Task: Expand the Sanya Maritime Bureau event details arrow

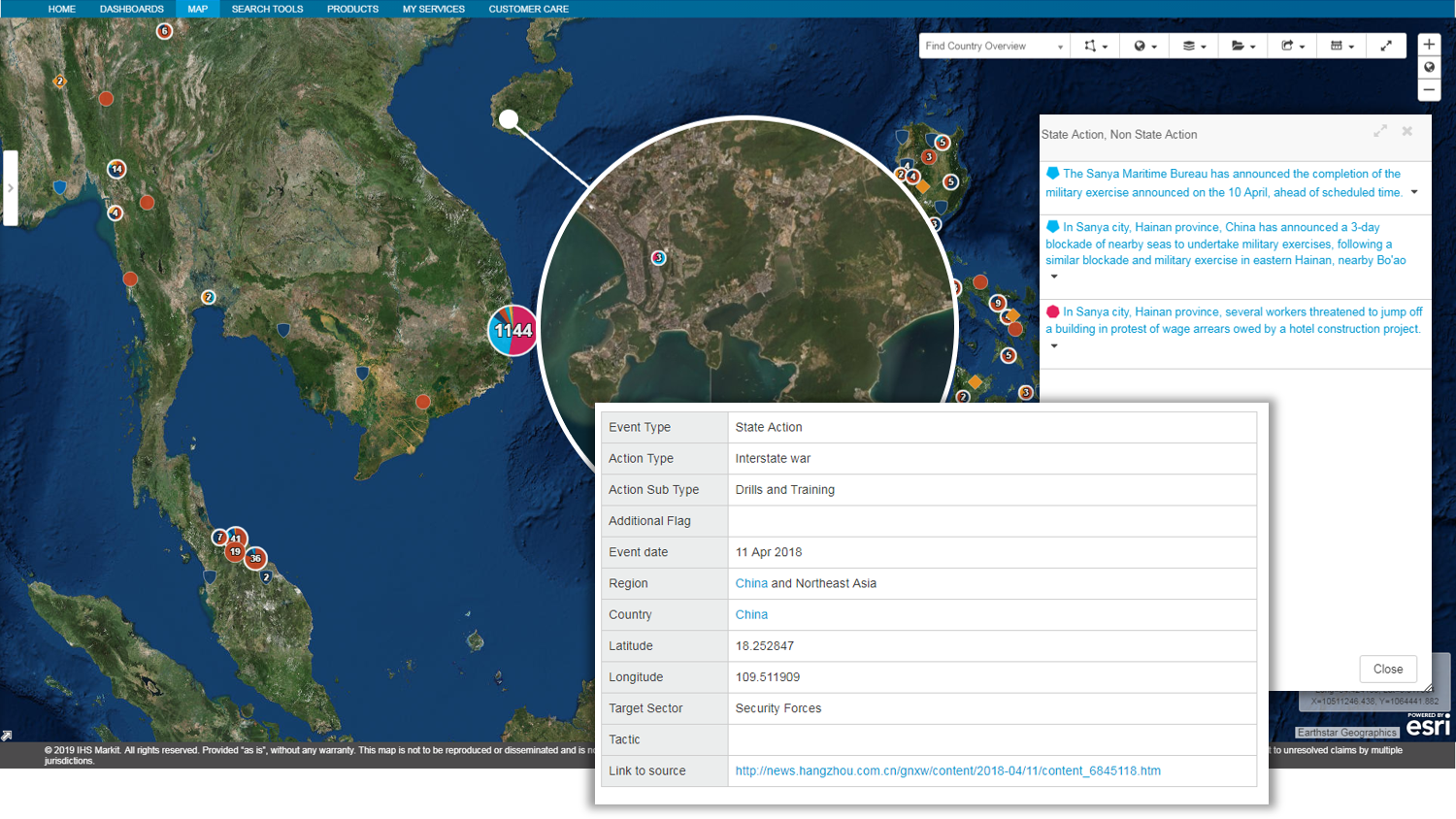Action: tap(1414, 192)
